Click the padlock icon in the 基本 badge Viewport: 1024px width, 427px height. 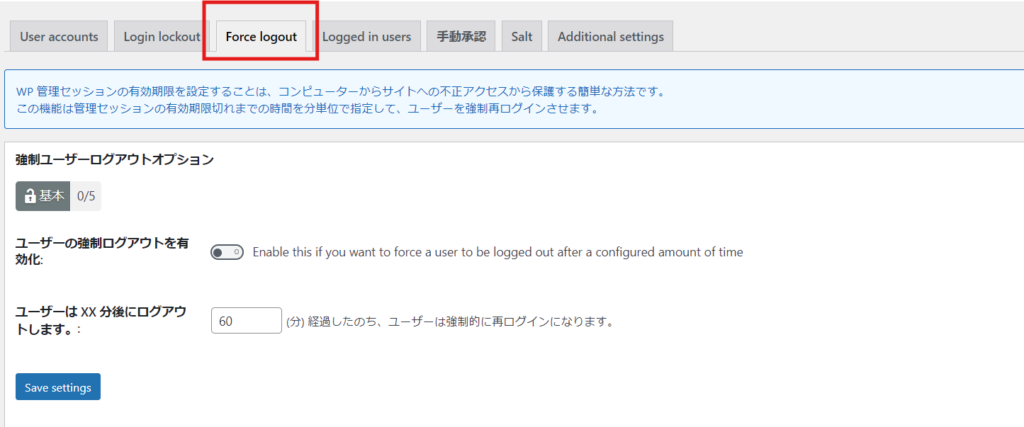29,197
